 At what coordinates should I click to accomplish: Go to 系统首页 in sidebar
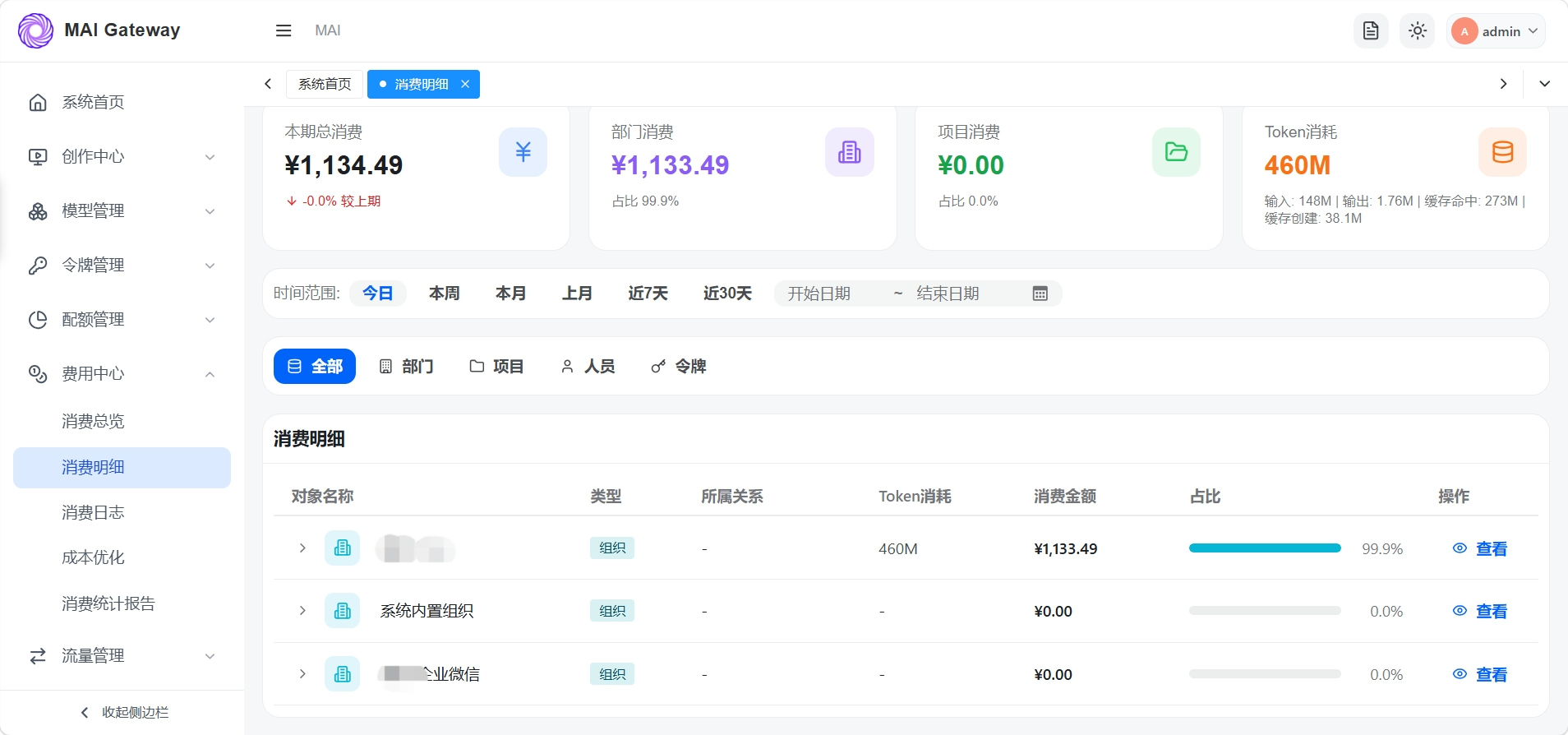[122, 102]
